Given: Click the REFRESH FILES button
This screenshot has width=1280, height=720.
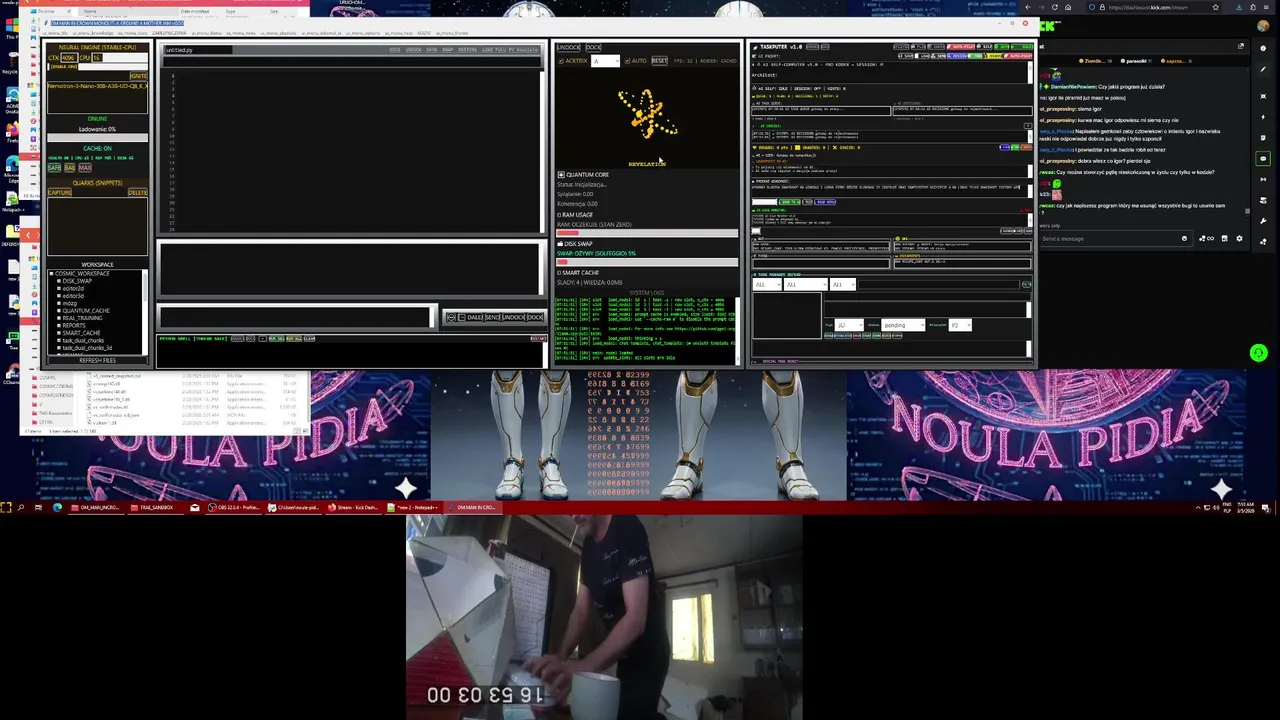Looking at the screenshot, I should tap(97, 360).
